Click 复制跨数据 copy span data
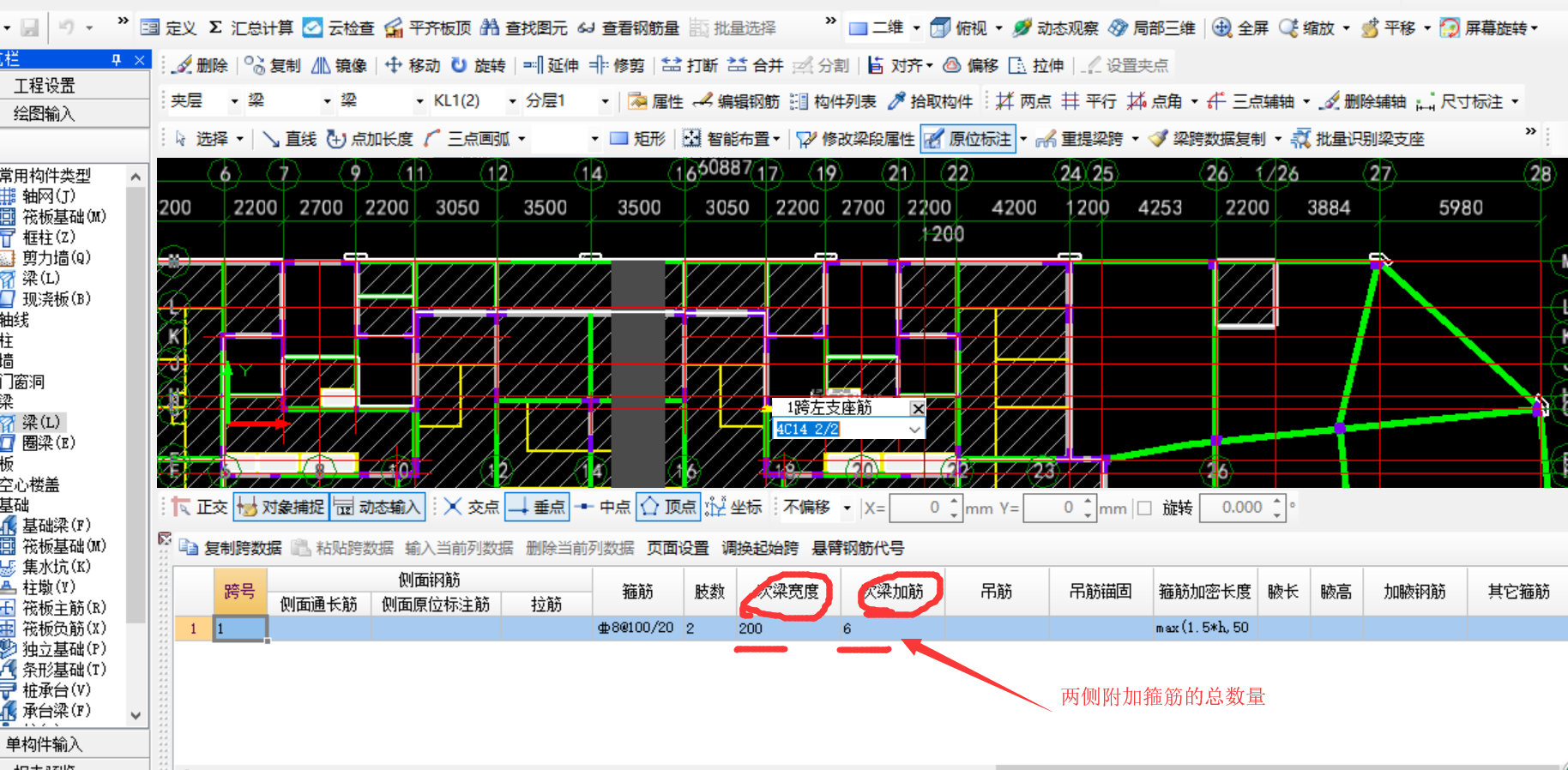 coord(230,548)
